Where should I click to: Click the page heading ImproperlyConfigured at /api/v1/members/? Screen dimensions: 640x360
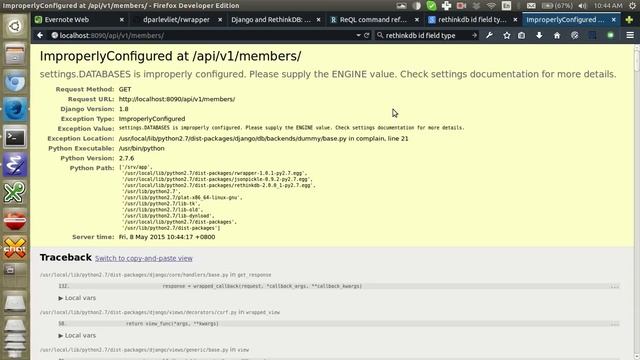coord(170,56)
